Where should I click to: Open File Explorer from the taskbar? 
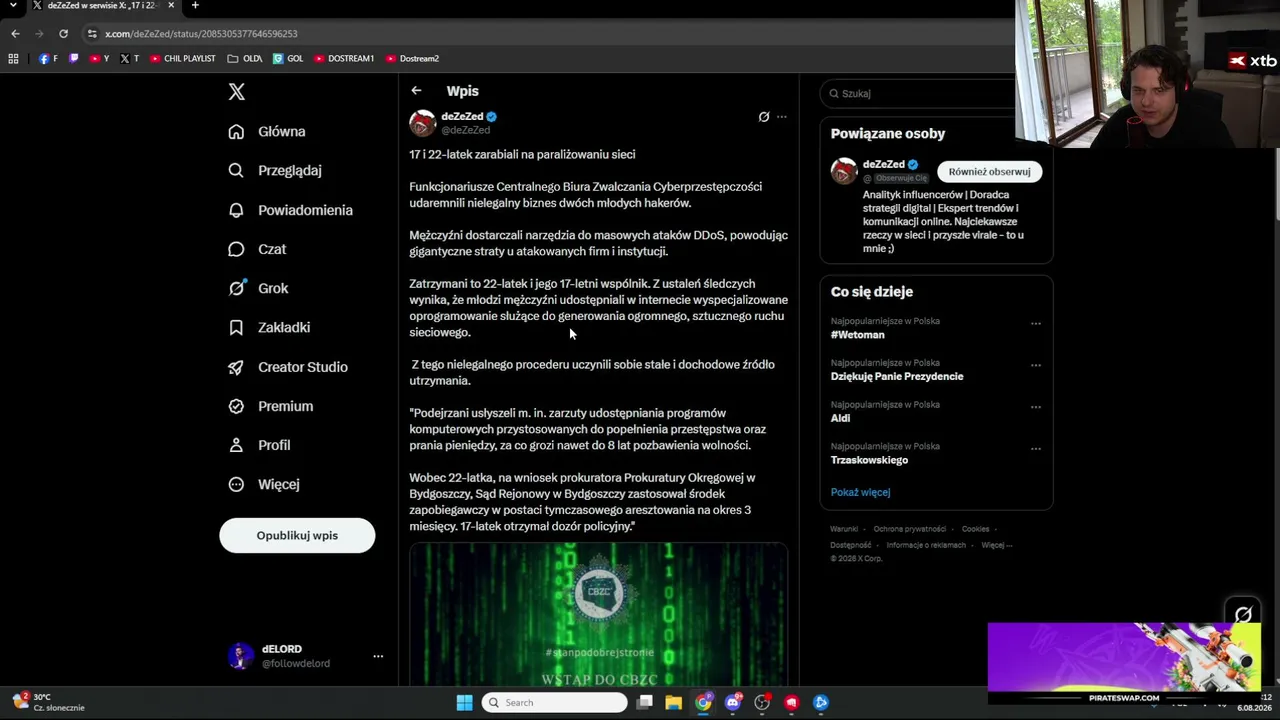click(673, 702)
